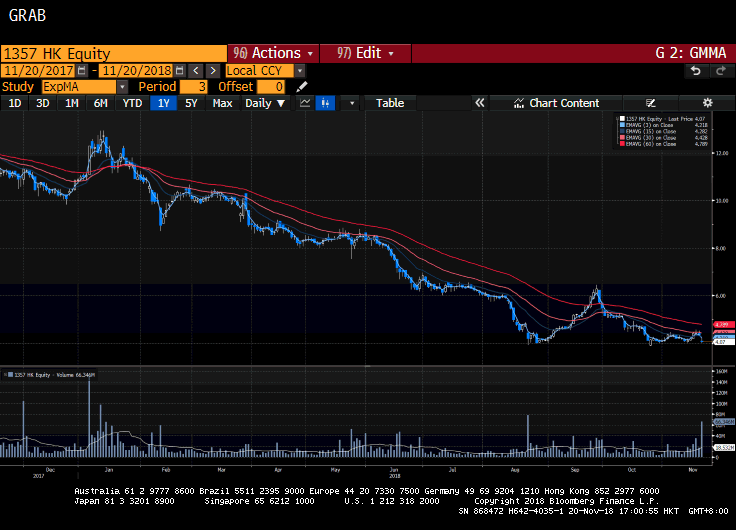Click red EMAVG (60) legend swatch

pos(622,144)
